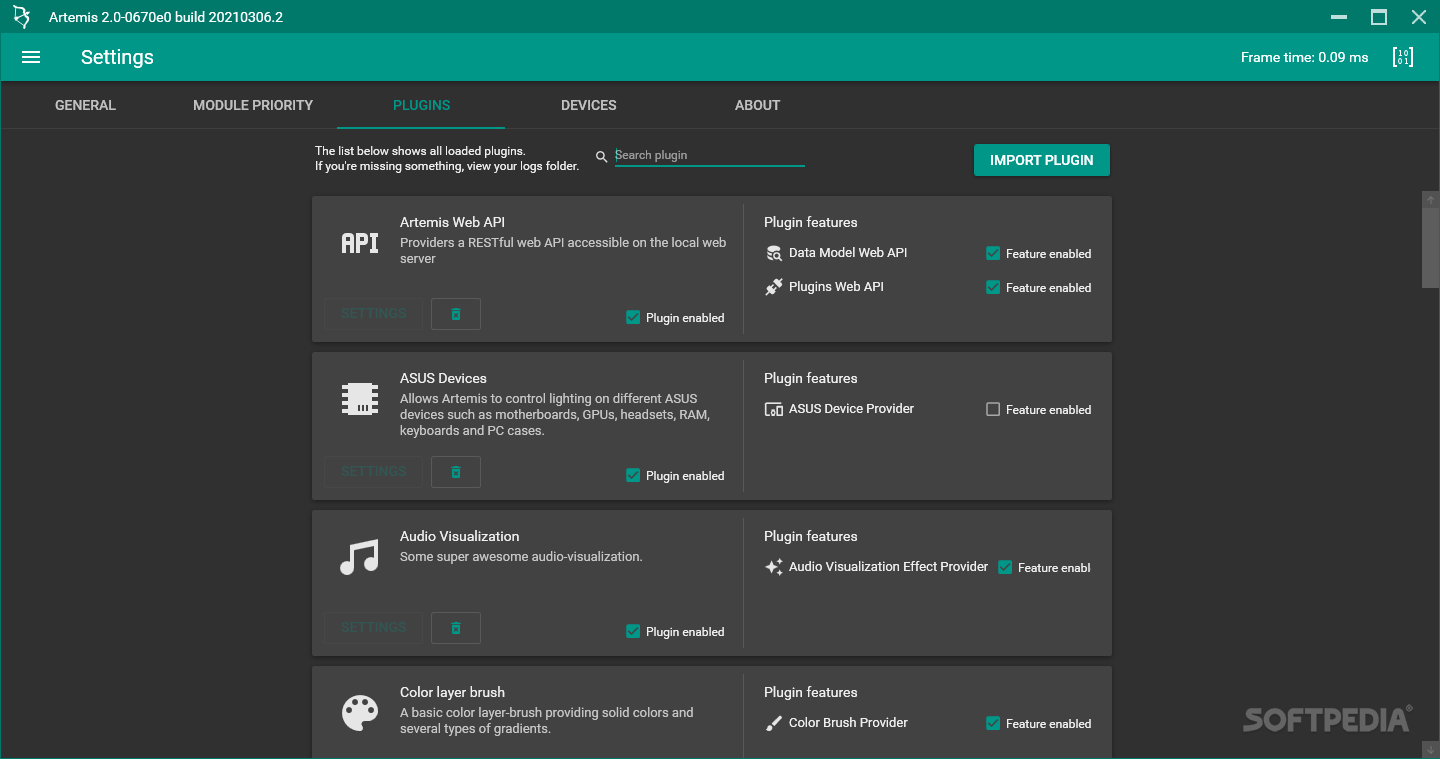Screen dimensions: 1440x759
Task: Click the search magnifier icon
Action: [x=601, y=156]
